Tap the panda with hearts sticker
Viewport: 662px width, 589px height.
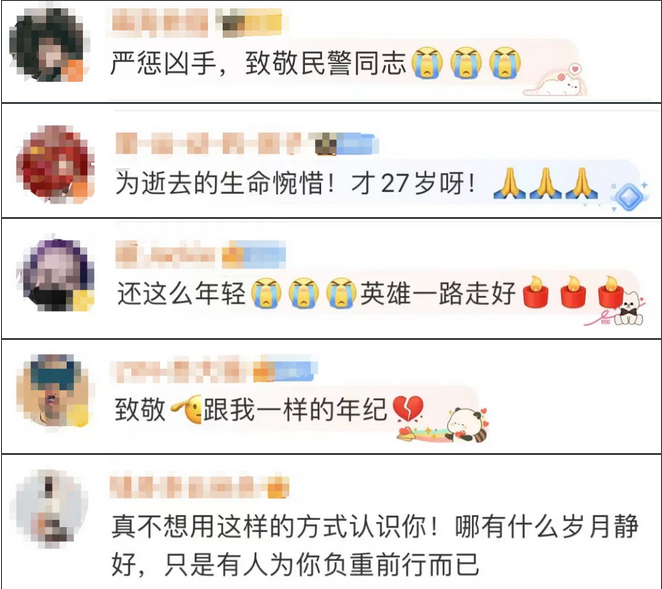[466, 425]
